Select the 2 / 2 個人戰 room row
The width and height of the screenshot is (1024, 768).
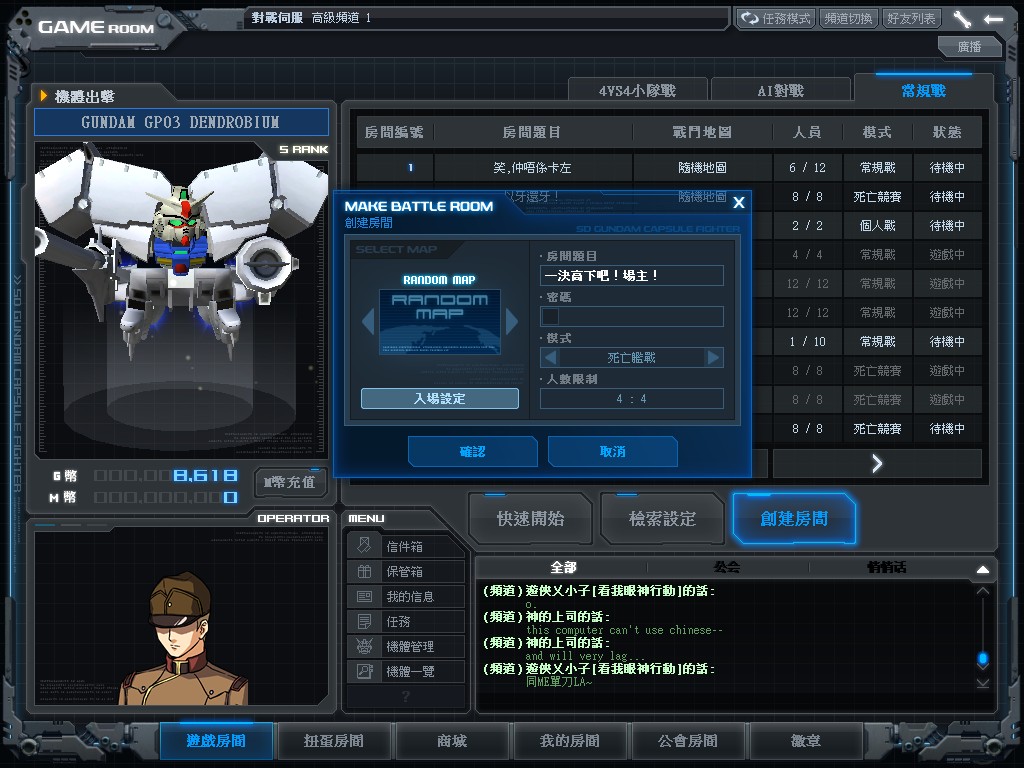click(867, 225)
